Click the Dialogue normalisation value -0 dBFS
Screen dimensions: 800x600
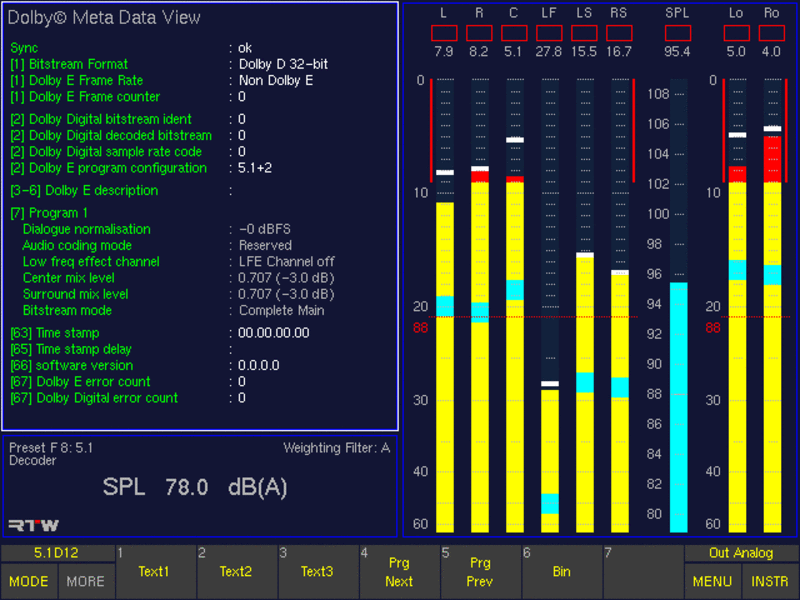[x=265, y=230]
